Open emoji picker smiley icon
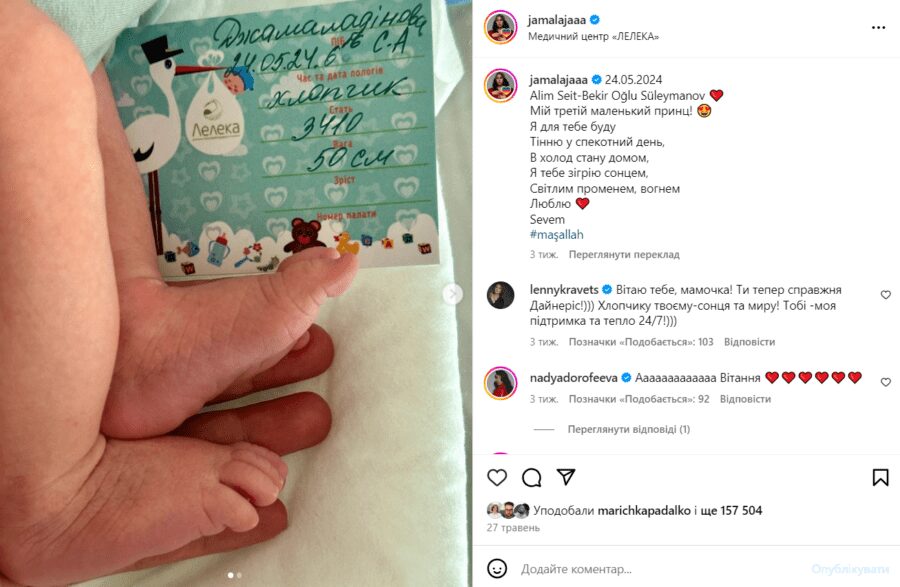 497,569
